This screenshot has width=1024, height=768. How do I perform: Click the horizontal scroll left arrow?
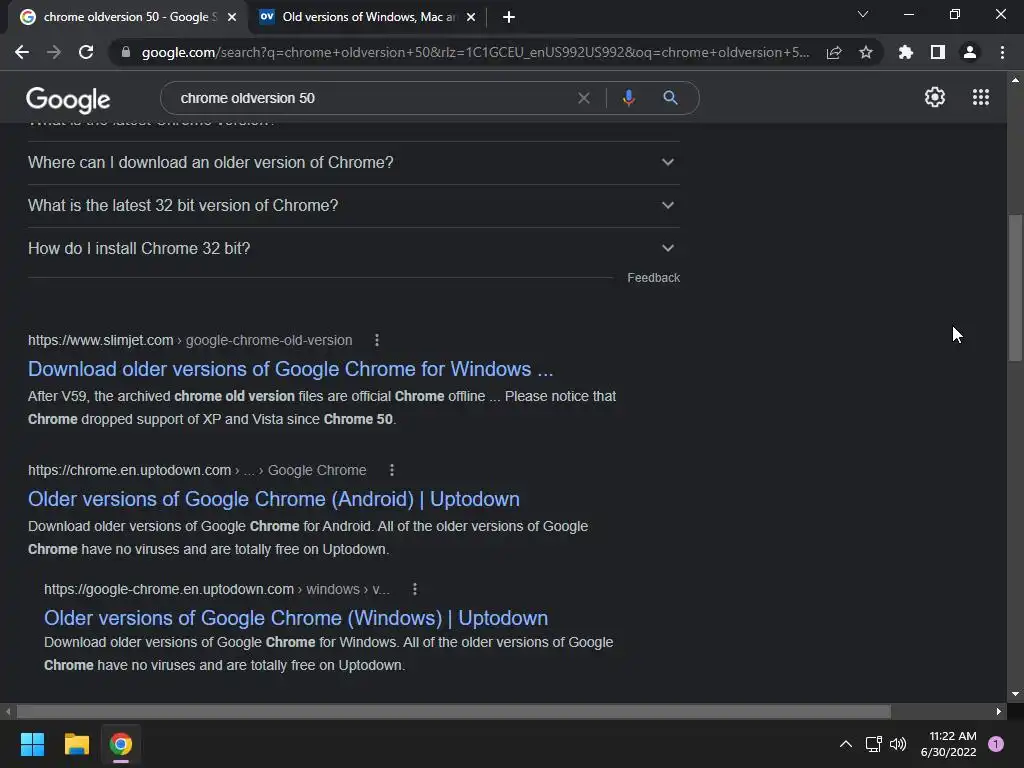point(8,711)
